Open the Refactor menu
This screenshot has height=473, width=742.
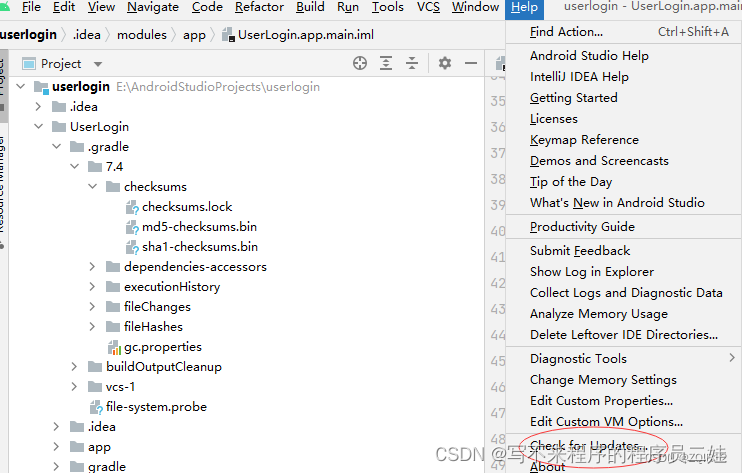point(259,7)
